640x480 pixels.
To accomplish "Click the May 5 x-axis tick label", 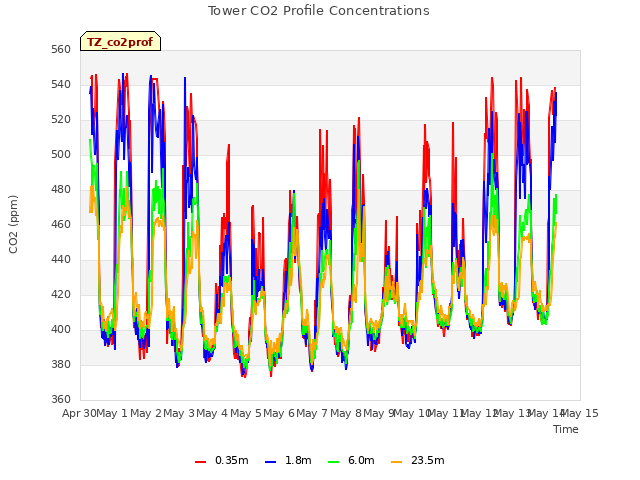I will pyautogui.click(x=246, y=413).
